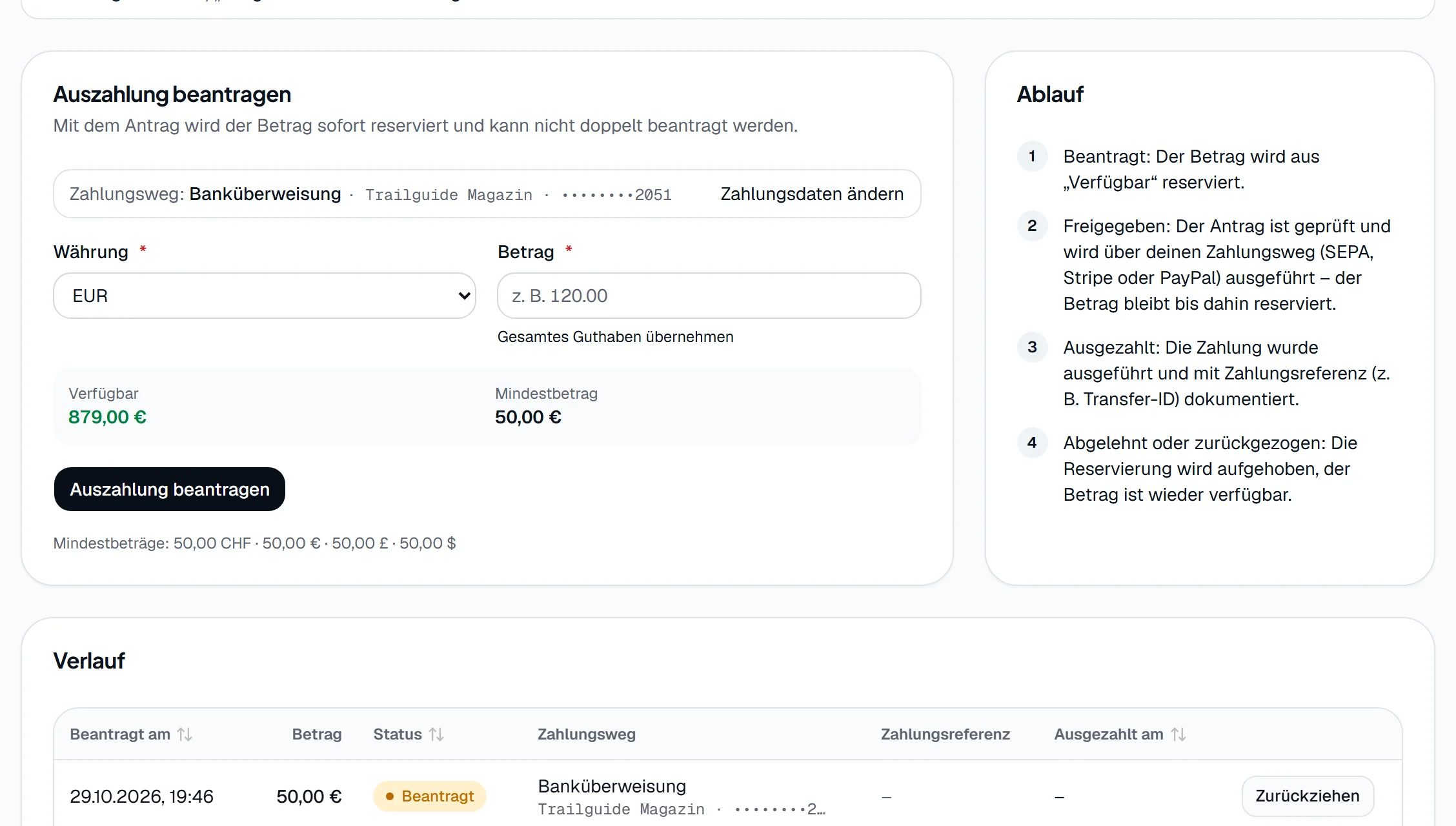The height and width of the screenshot is (826, 1456).
Task: Click step 1 Beantragt description in Ablauf
Action: point(1191,169)
